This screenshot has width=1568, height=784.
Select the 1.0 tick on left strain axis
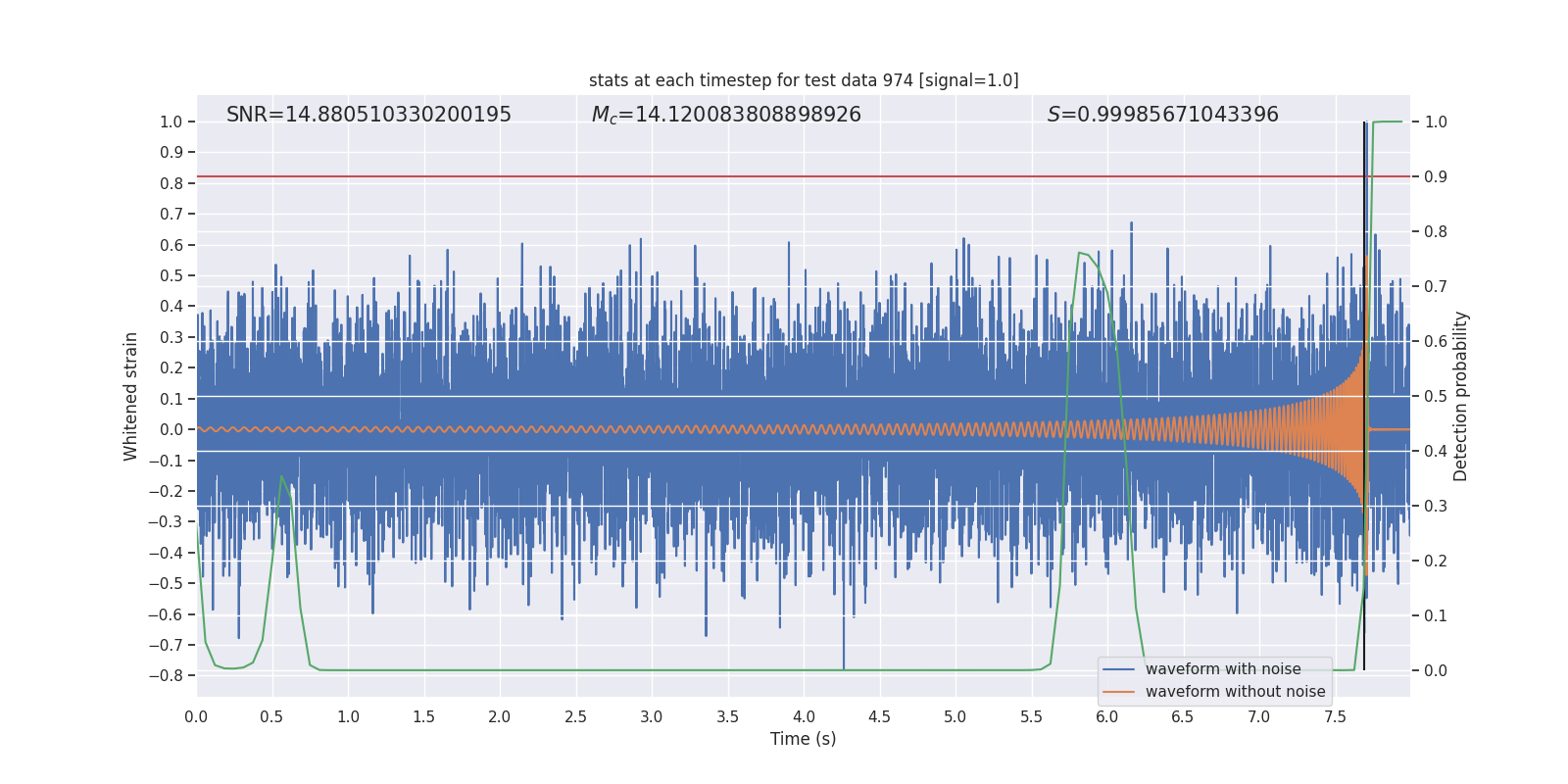171,122
